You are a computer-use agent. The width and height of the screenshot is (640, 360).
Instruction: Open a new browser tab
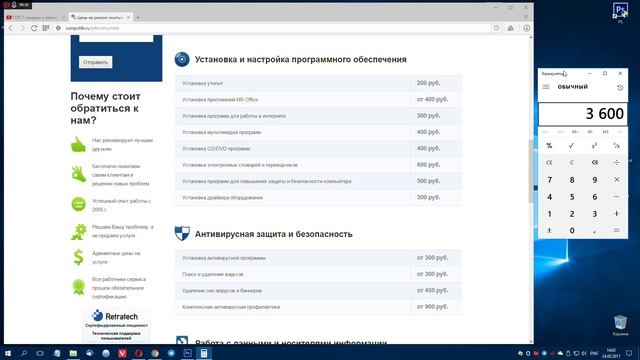(138, 18)
